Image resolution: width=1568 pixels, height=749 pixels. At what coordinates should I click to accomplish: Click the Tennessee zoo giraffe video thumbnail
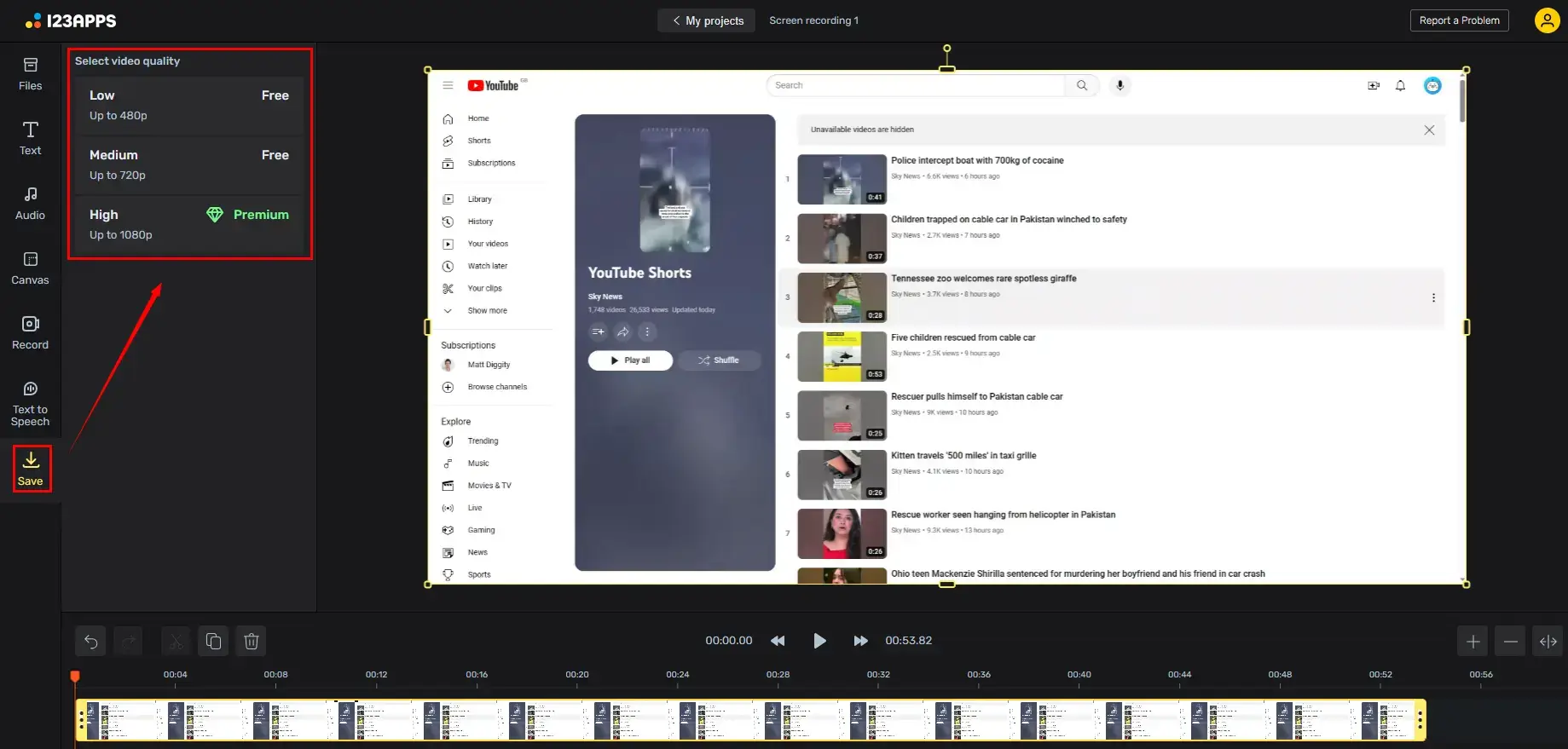click(x=842, y=297)
